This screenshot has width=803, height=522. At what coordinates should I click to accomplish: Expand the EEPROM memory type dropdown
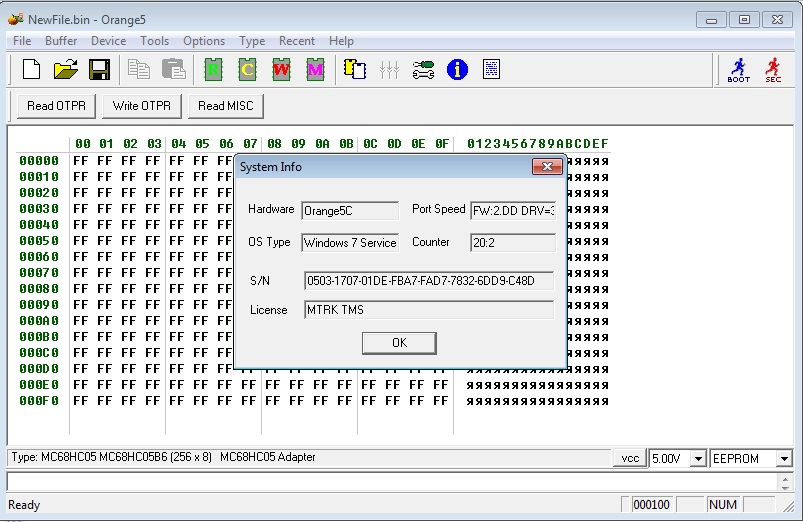tap(784, 458)
